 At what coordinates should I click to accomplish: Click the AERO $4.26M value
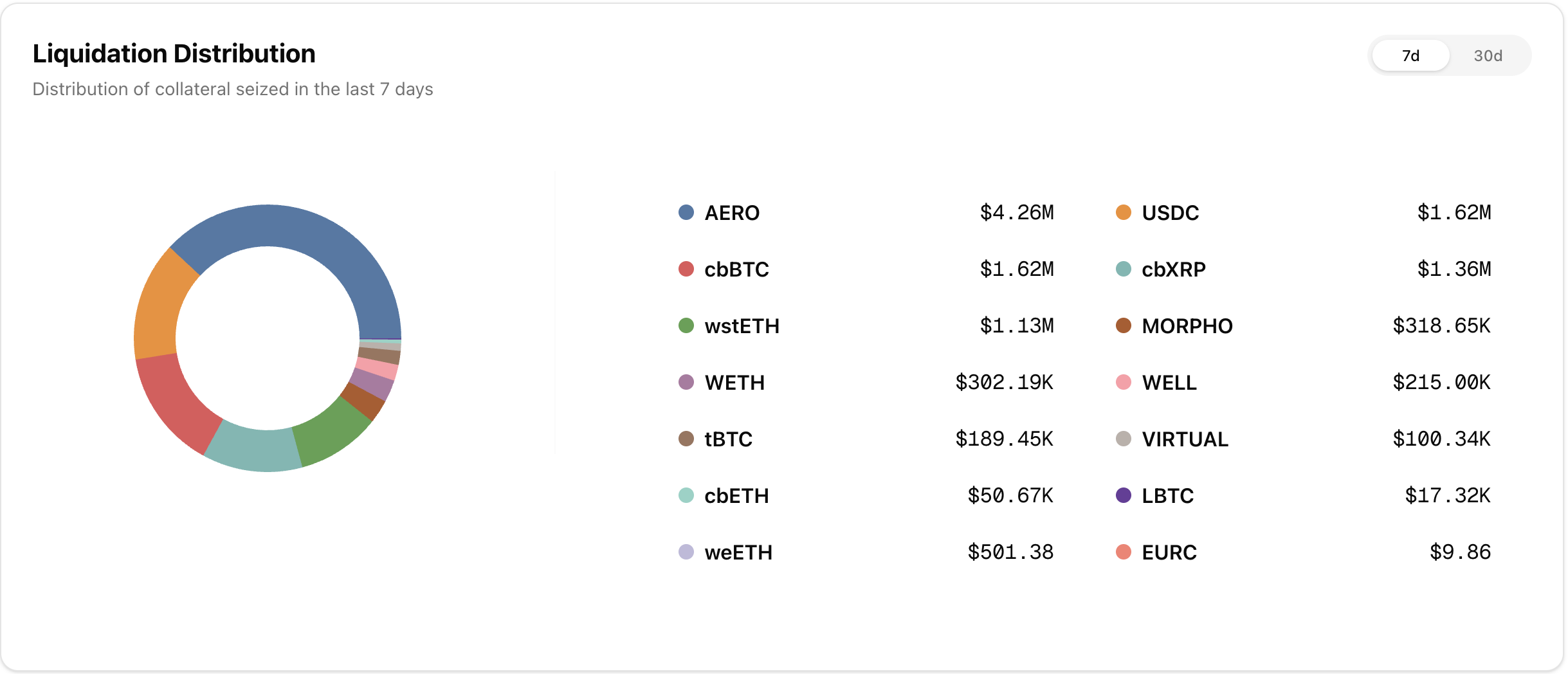click(x=1016, y=212)
